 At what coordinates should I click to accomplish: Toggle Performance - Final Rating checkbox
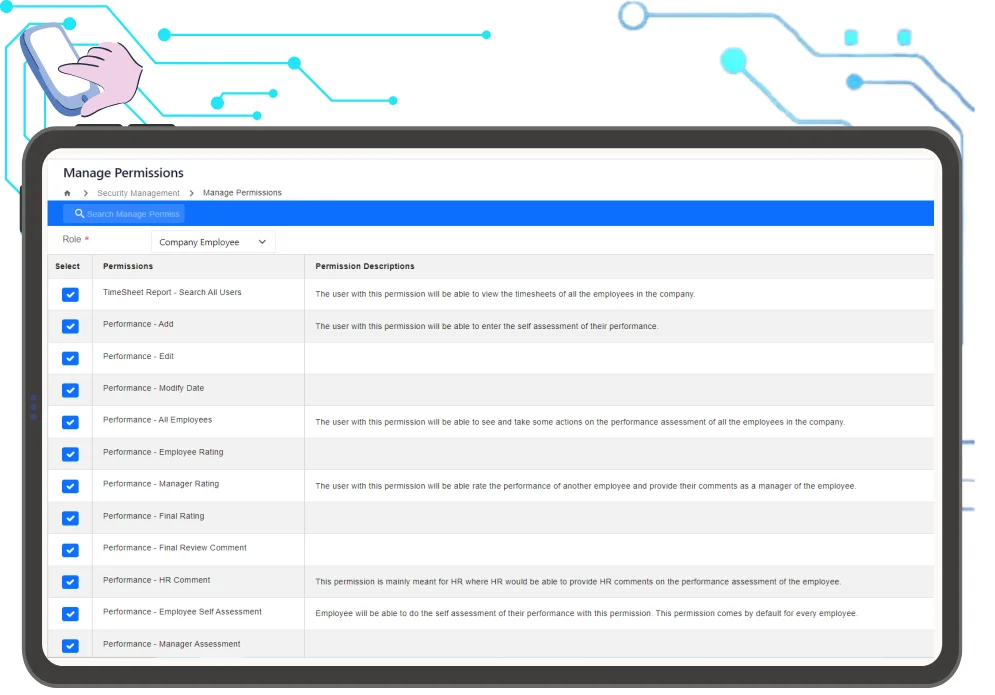coord(70,518)
